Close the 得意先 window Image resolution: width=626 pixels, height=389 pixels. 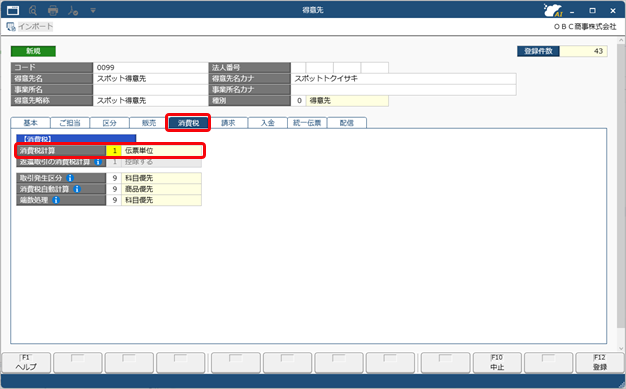613,11
